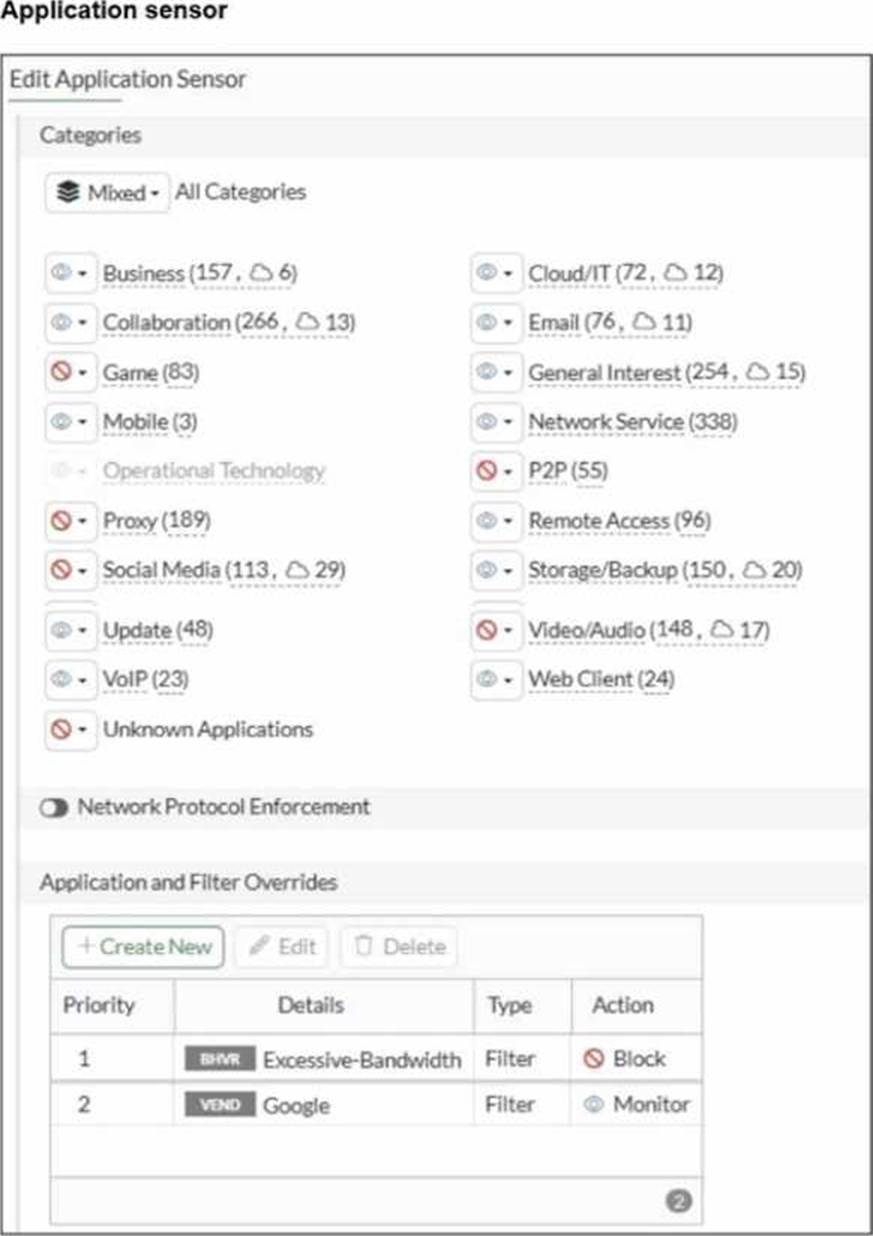Click the VEND badge beside Google
The width and height of the screenshot is (873, 1236).
pos(220,1105)
